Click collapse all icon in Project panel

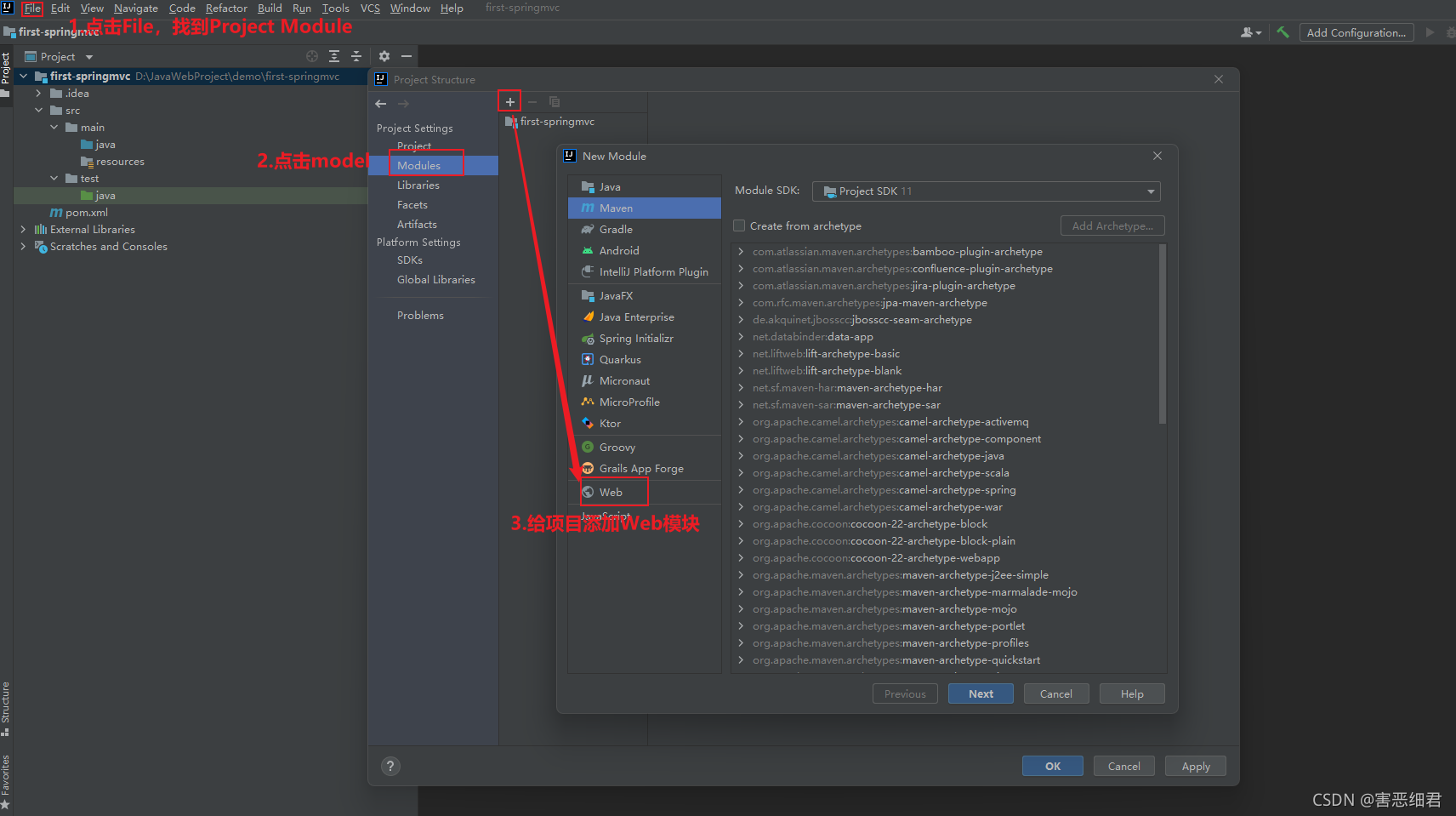coord(356,56)
